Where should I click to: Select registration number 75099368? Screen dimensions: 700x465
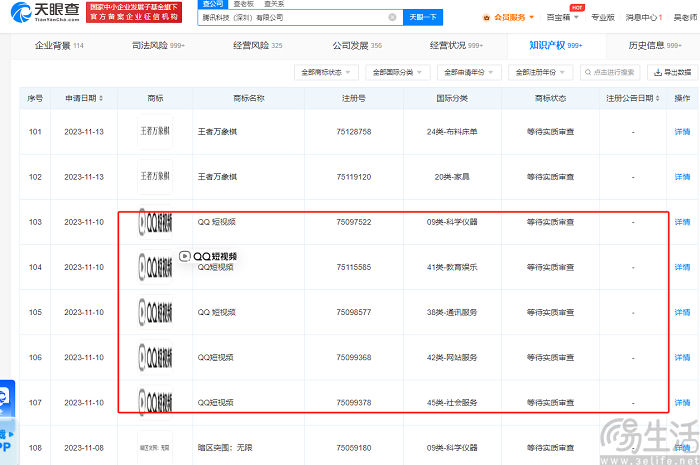(x=354, y=357)
